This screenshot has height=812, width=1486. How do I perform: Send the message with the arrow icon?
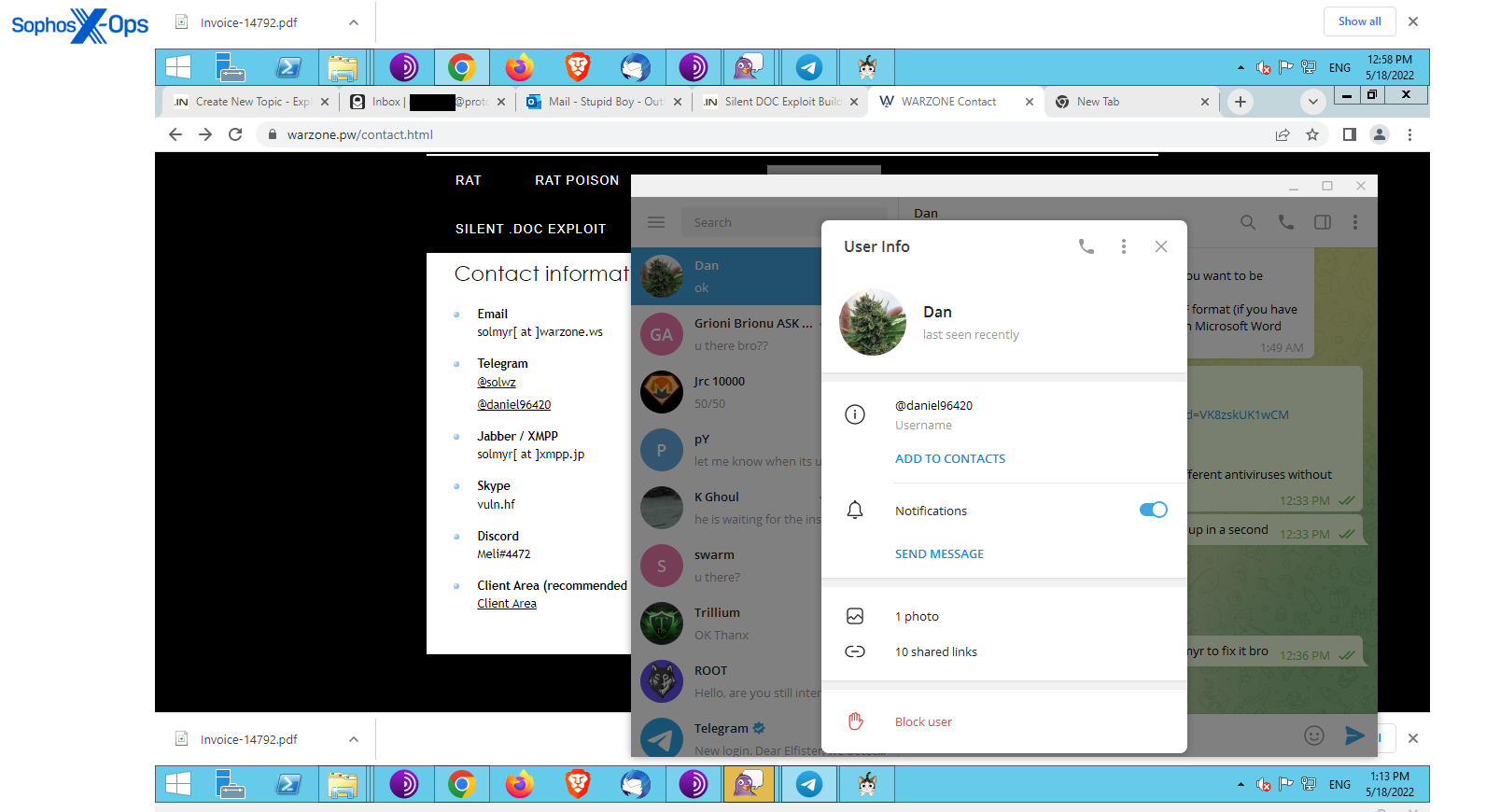(x=1354, y=735)
